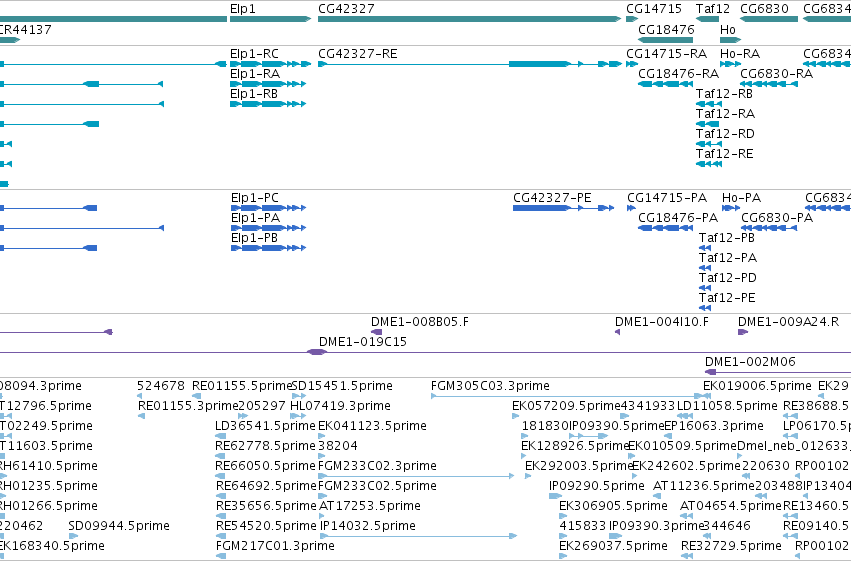Click the CG6830 gene label
851x561 pixels.
pos(765,9)
